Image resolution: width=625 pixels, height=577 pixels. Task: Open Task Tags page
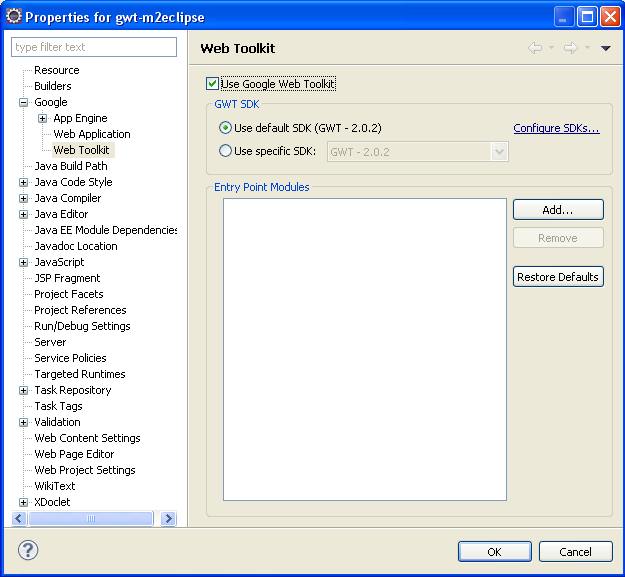click(x=58, y=406)
